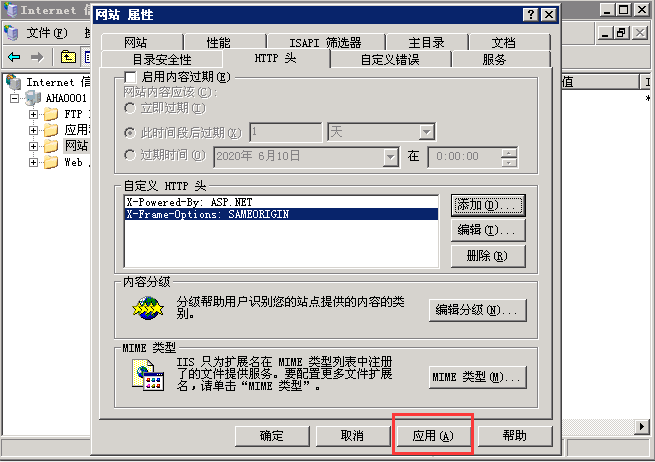Select the X-Powered-By: ASP.NET header entry

click(281, 202)
